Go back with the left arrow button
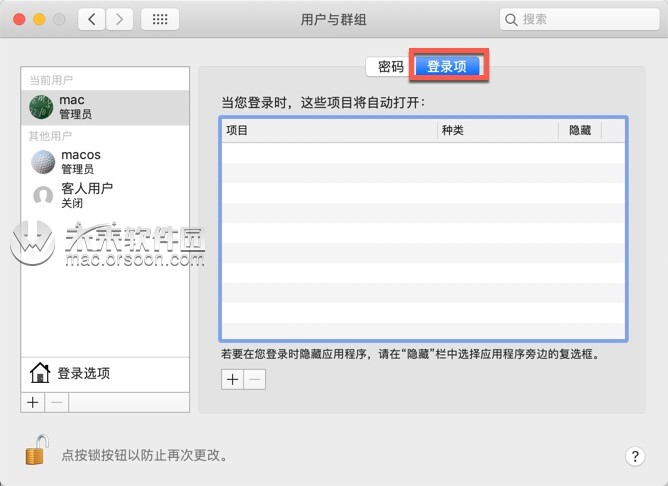 [92, 19]
